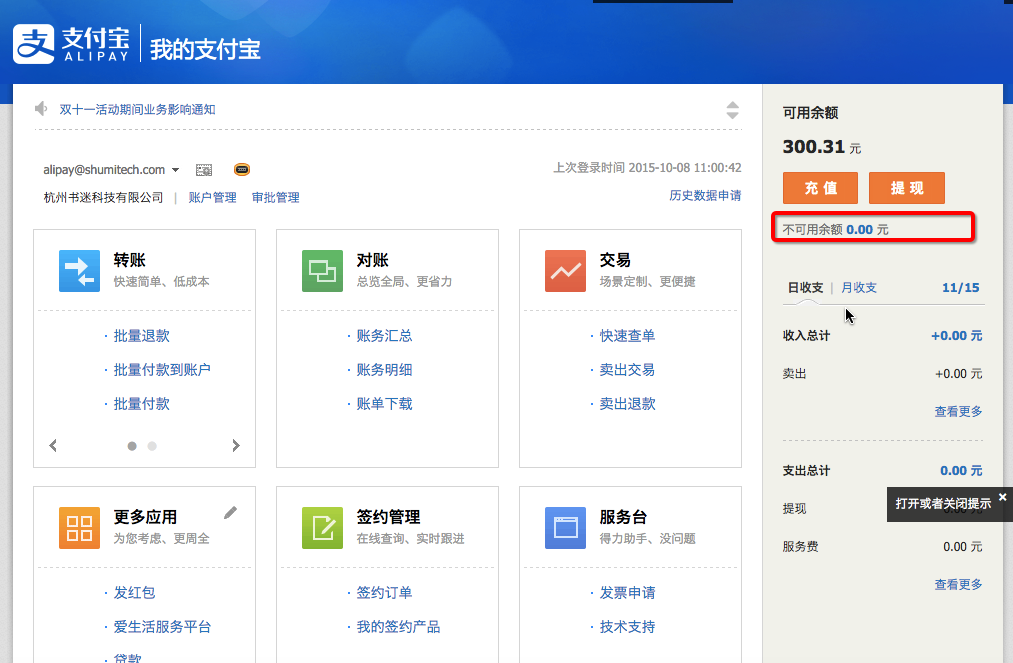The width and height of the screenshot is (1013, 663).
Task: Click the 不可用余额 0.00 amount
Action: pos(859,229)
